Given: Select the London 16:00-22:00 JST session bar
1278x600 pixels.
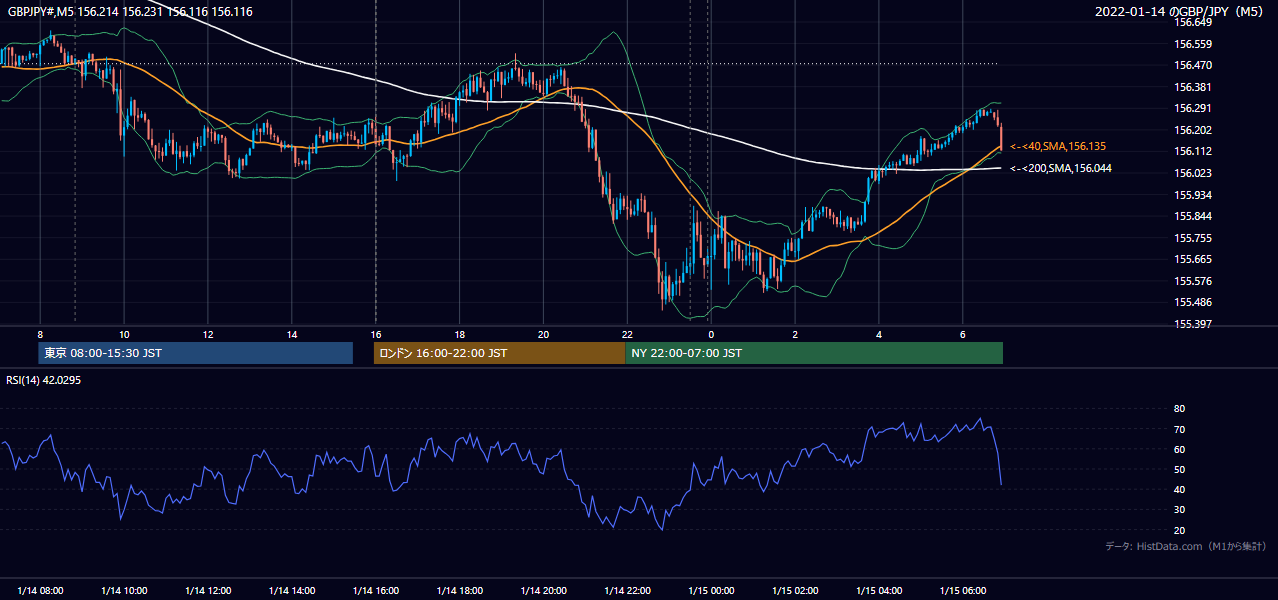Looking at the screenshot, I should [500, 353].
